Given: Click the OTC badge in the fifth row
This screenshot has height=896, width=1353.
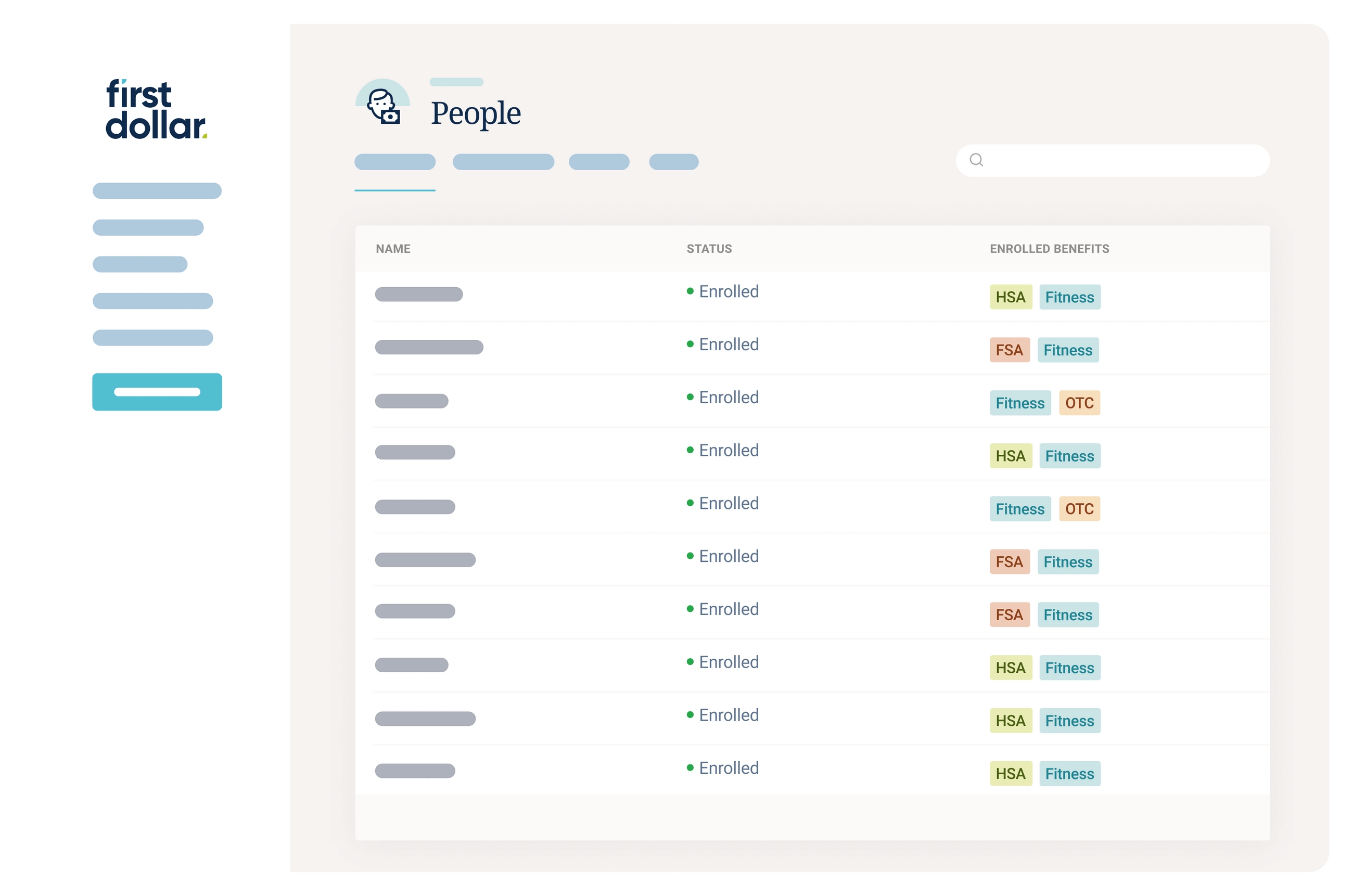Looking at the screenshot, I should pos(1079,508).
